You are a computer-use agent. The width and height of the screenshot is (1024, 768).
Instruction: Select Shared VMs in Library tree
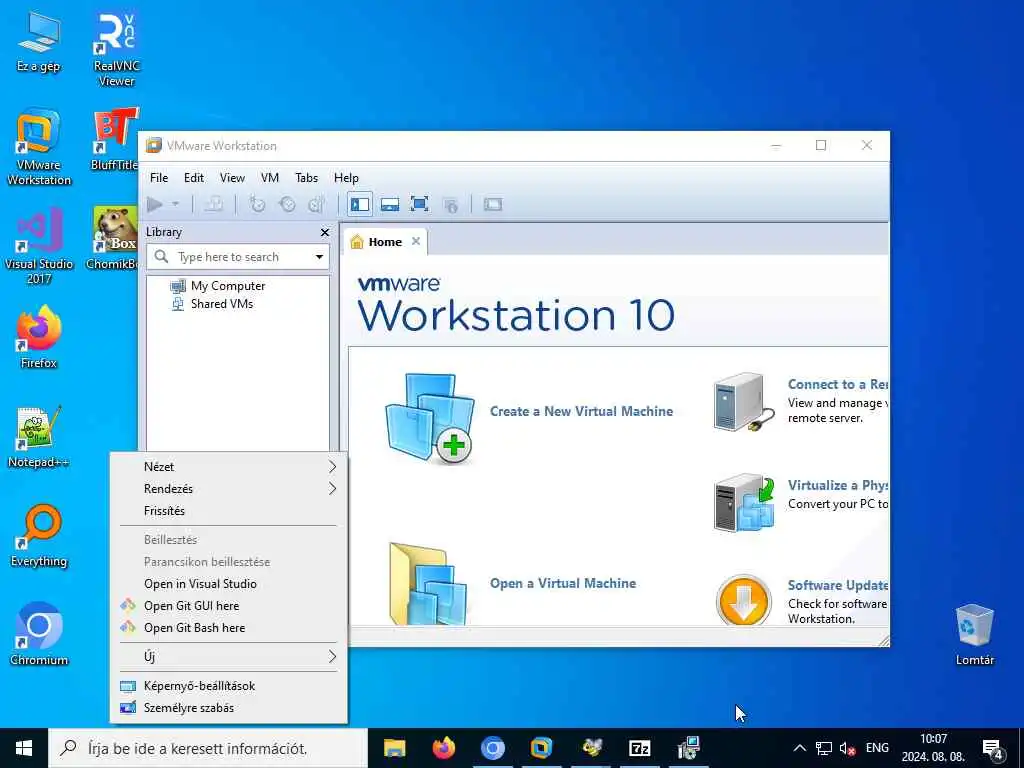pos(221,304)
